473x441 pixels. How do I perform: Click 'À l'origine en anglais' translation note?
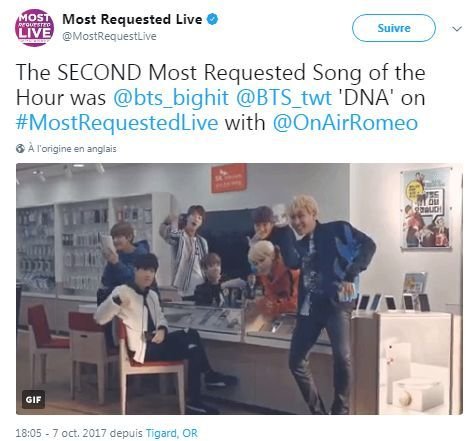pos(72,149)
